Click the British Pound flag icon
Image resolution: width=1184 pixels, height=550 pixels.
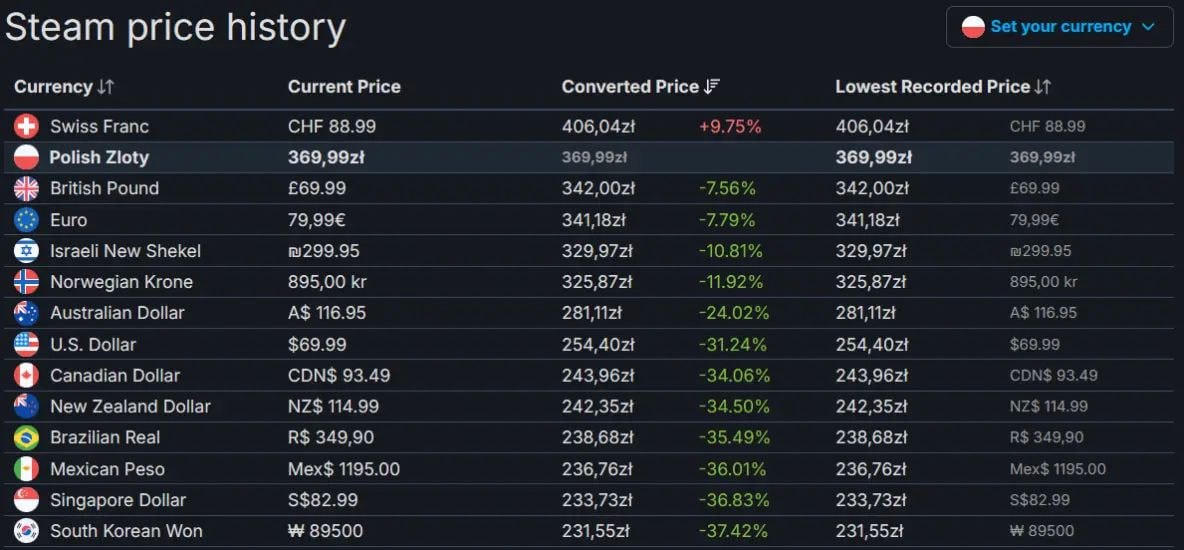tap(26, 188)
